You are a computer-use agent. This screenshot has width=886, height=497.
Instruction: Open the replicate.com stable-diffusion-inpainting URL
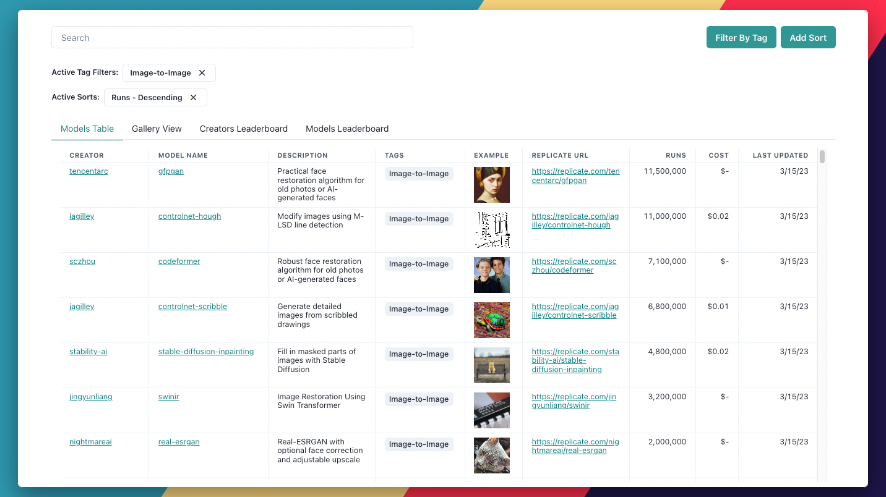click(x=575, y=360)
